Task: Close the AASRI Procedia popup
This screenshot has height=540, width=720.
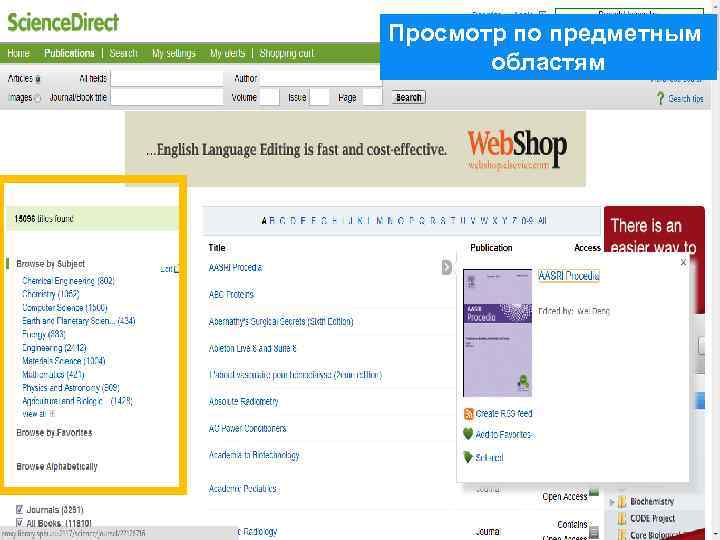Action: click(683, 262)
